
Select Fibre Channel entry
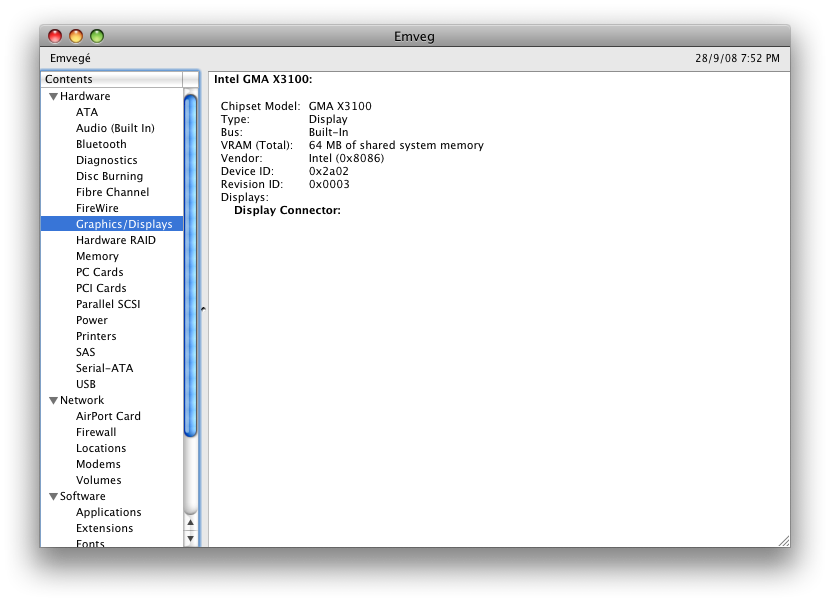(x=112, y=192)
